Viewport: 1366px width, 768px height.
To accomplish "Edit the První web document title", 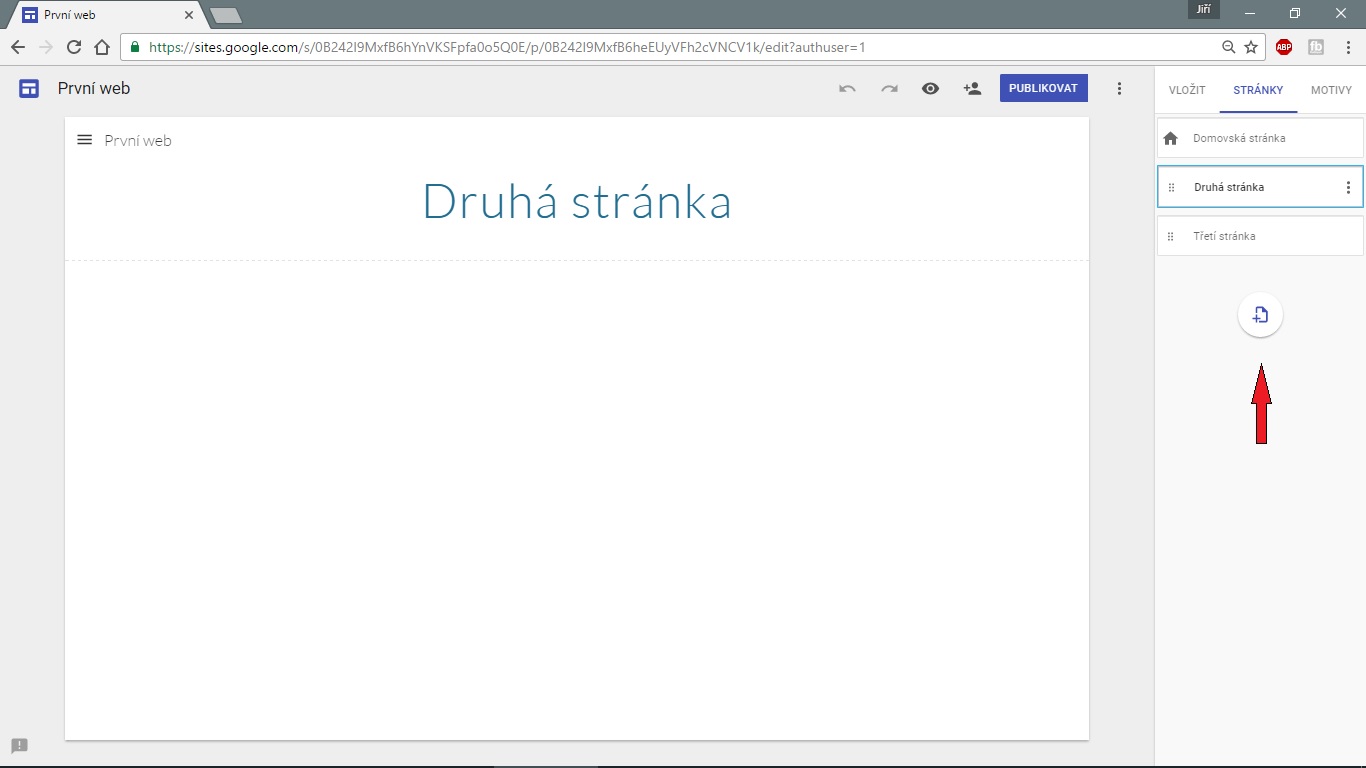I will click(x=94, y=88).
